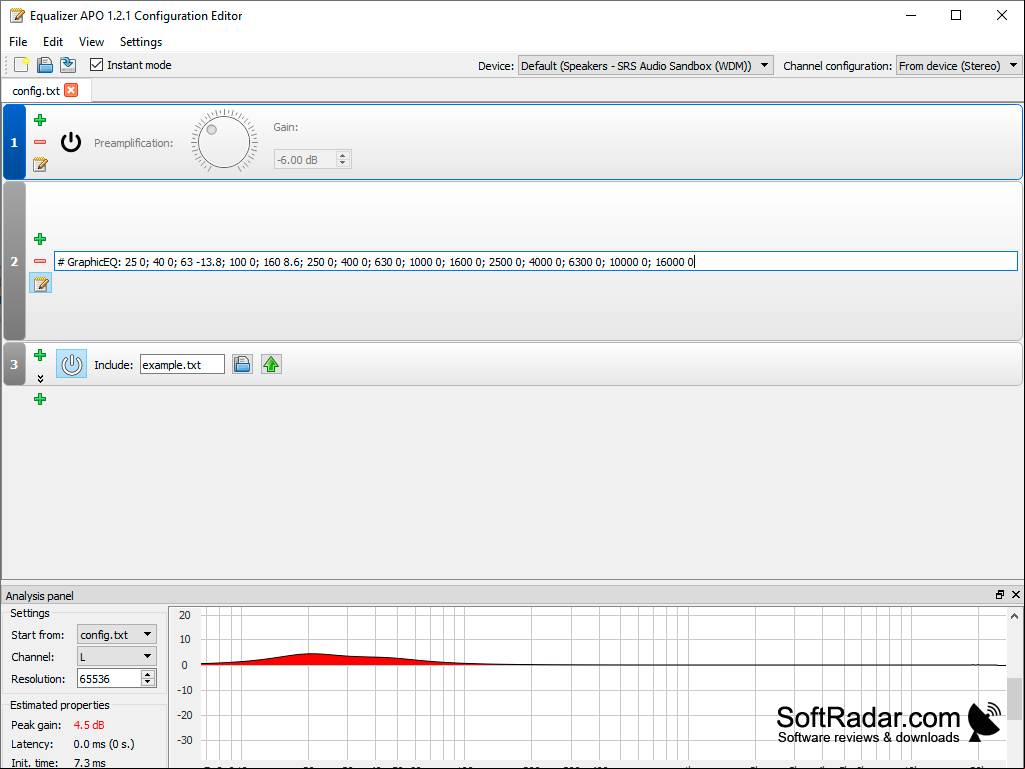
Task: Edit the Preamplification row as text
Action: (x=40, y=164)
